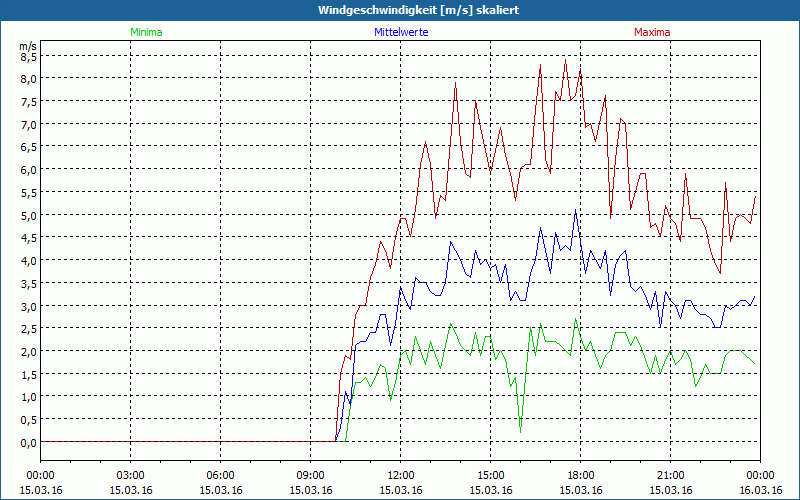
Task: Click the 0,5 y-axis value
Action: click(x=29, y=419)
